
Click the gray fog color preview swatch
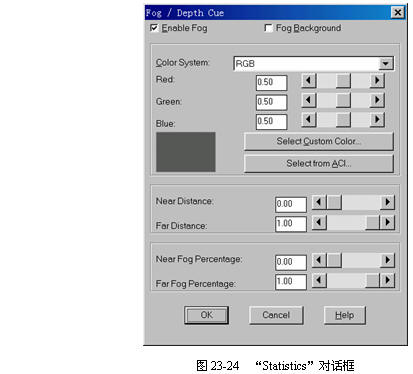coord(186,152)
